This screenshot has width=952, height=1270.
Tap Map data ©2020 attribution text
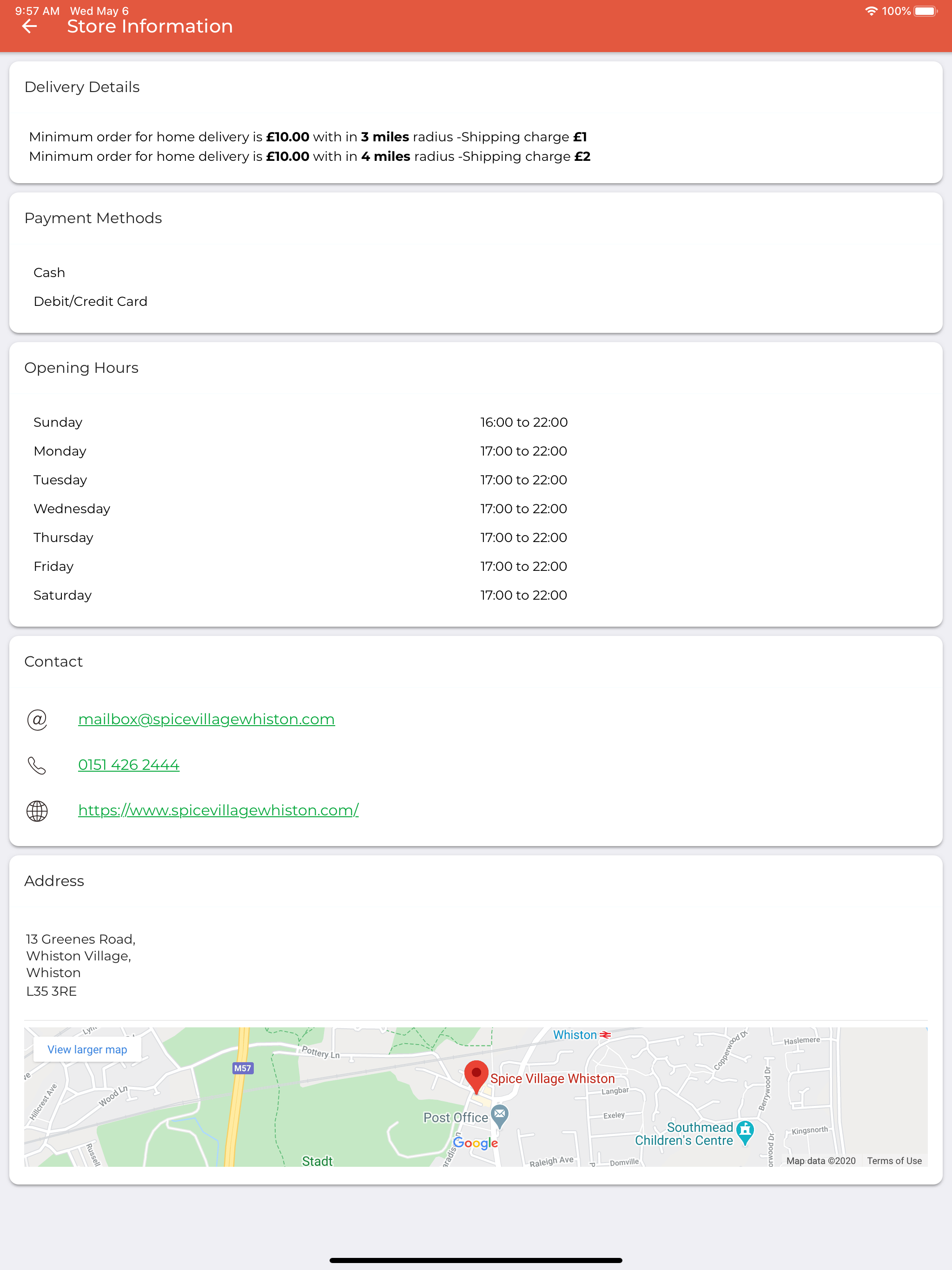click(820, 1160)
